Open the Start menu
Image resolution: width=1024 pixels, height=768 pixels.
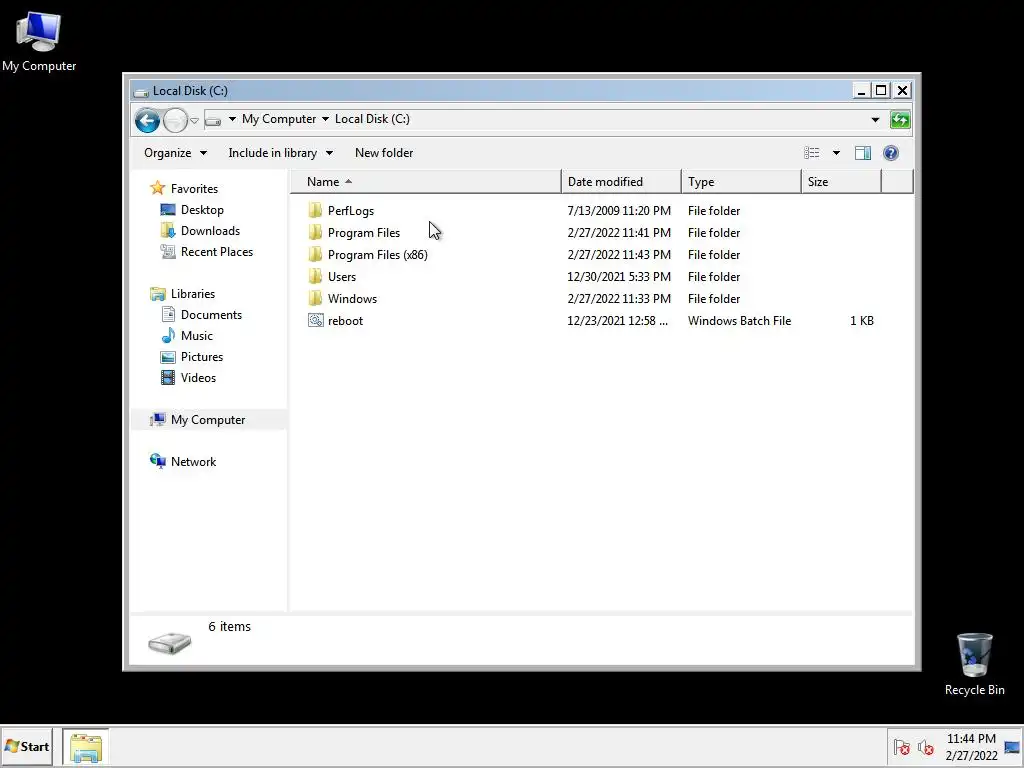[x=27, y=746]
